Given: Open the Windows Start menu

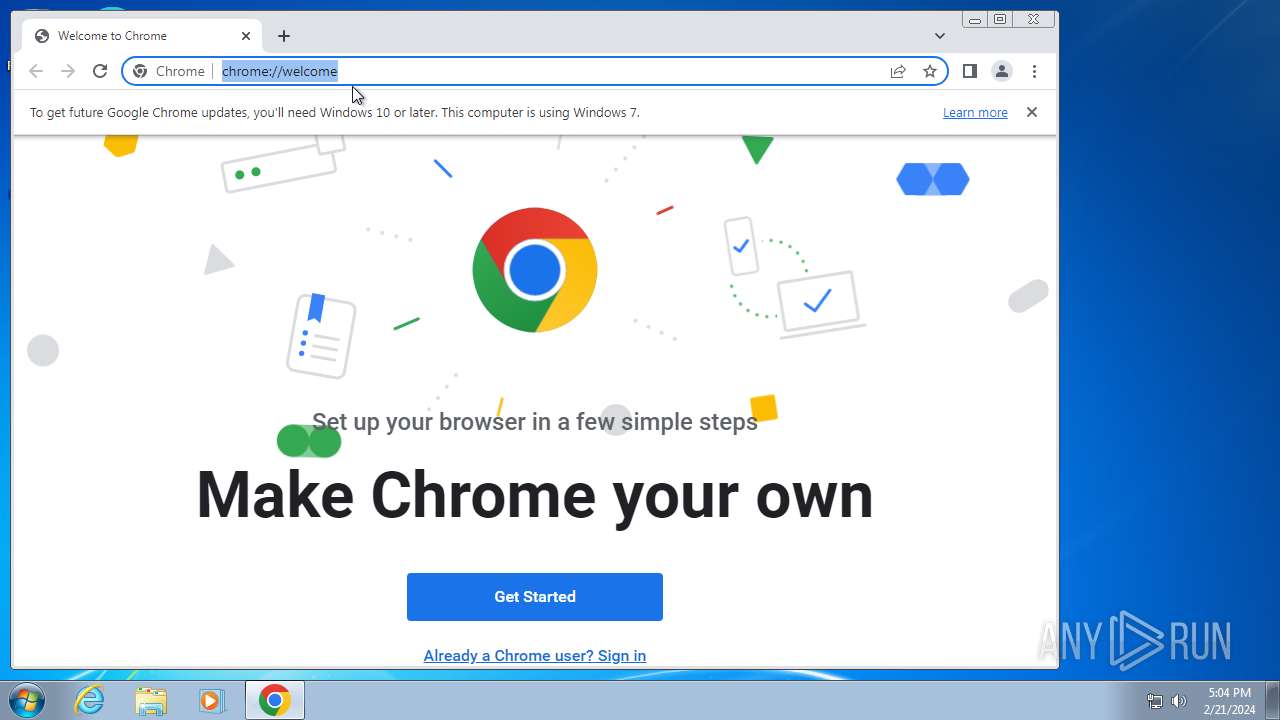Looking at the screenshot, I should tap(27, 700).
